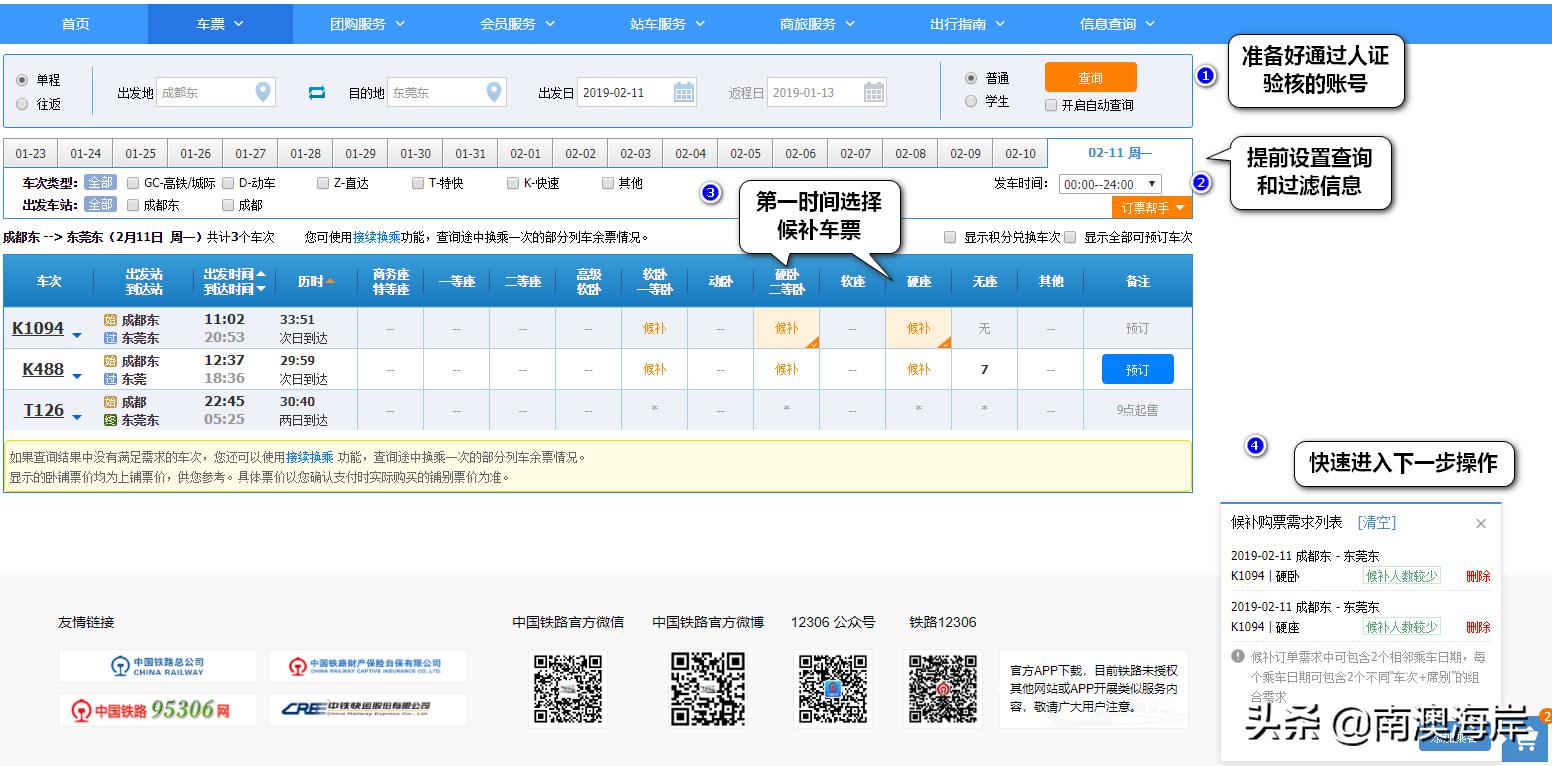Enable the 开启自动查询 checkbox
Viewport: 1552px width, 766px height.
pyautogui.click(x=1050, y=104)
